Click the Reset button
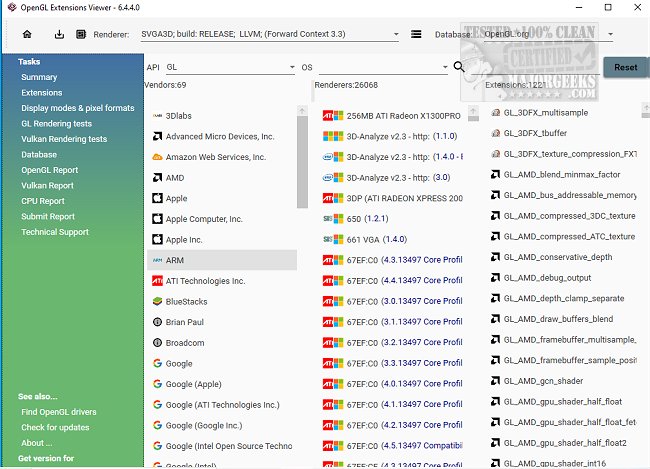 [626, 67]
